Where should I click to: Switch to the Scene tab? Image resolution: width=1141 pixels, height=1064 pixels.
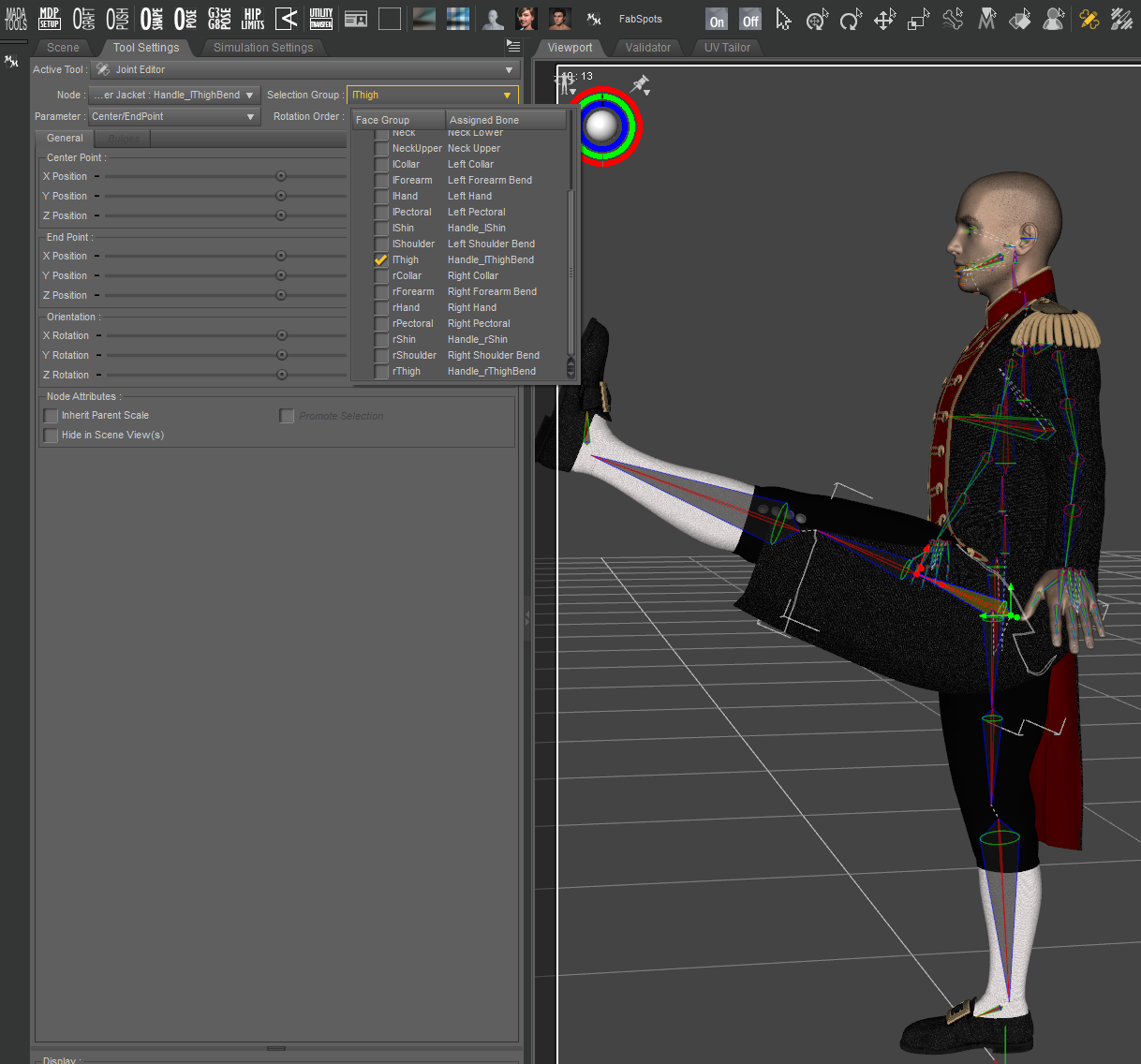63,48
